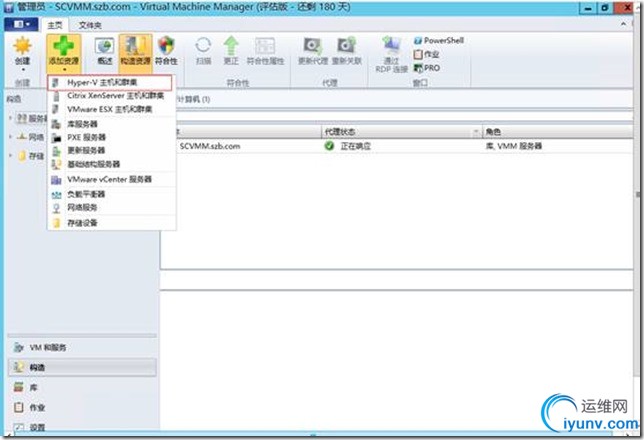Select the 构造资源 ribbon button
The image size is (644, 440).
(136, 51)
